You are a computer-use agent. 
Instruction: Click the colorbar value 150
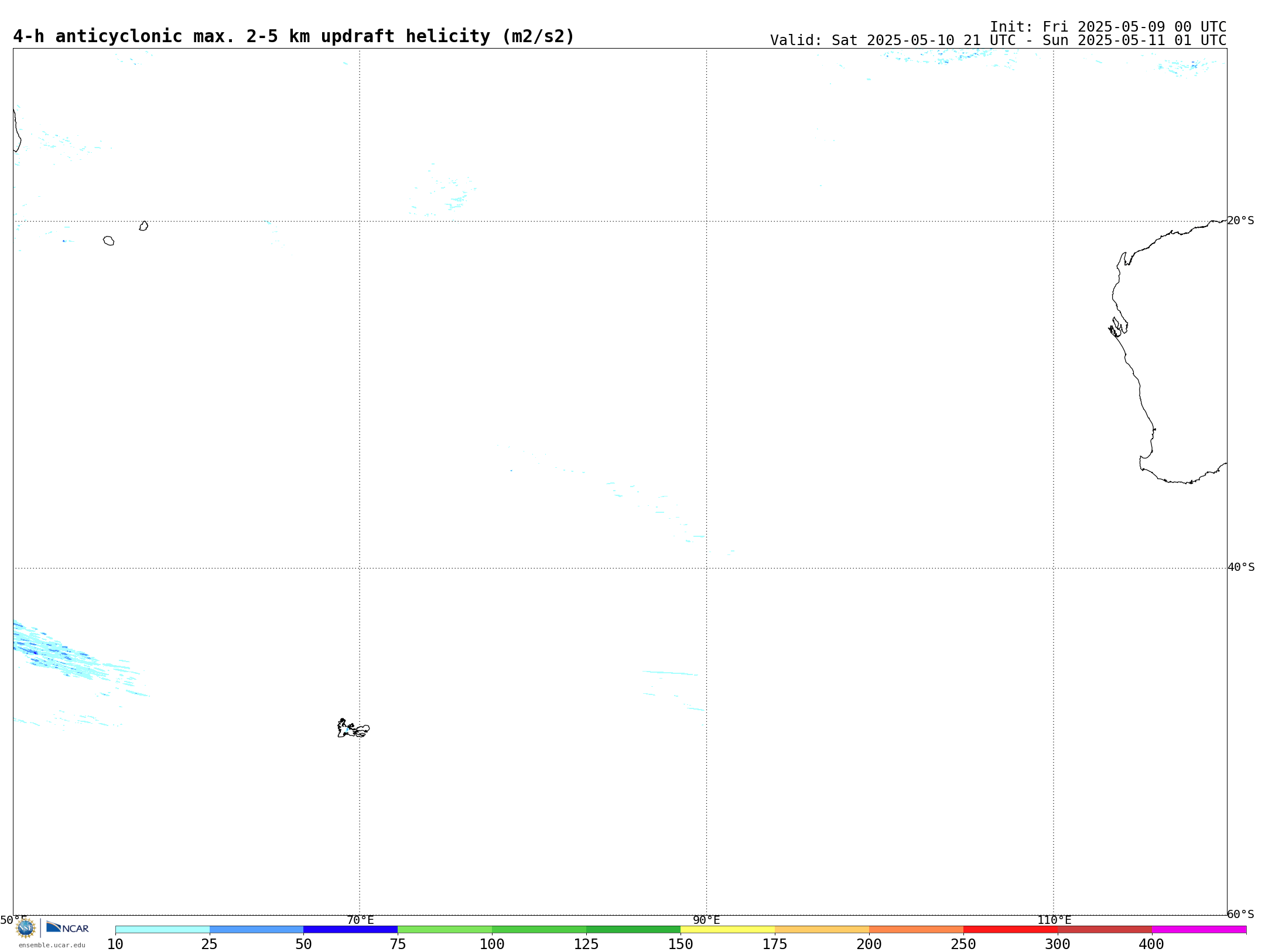click(681, 944)
